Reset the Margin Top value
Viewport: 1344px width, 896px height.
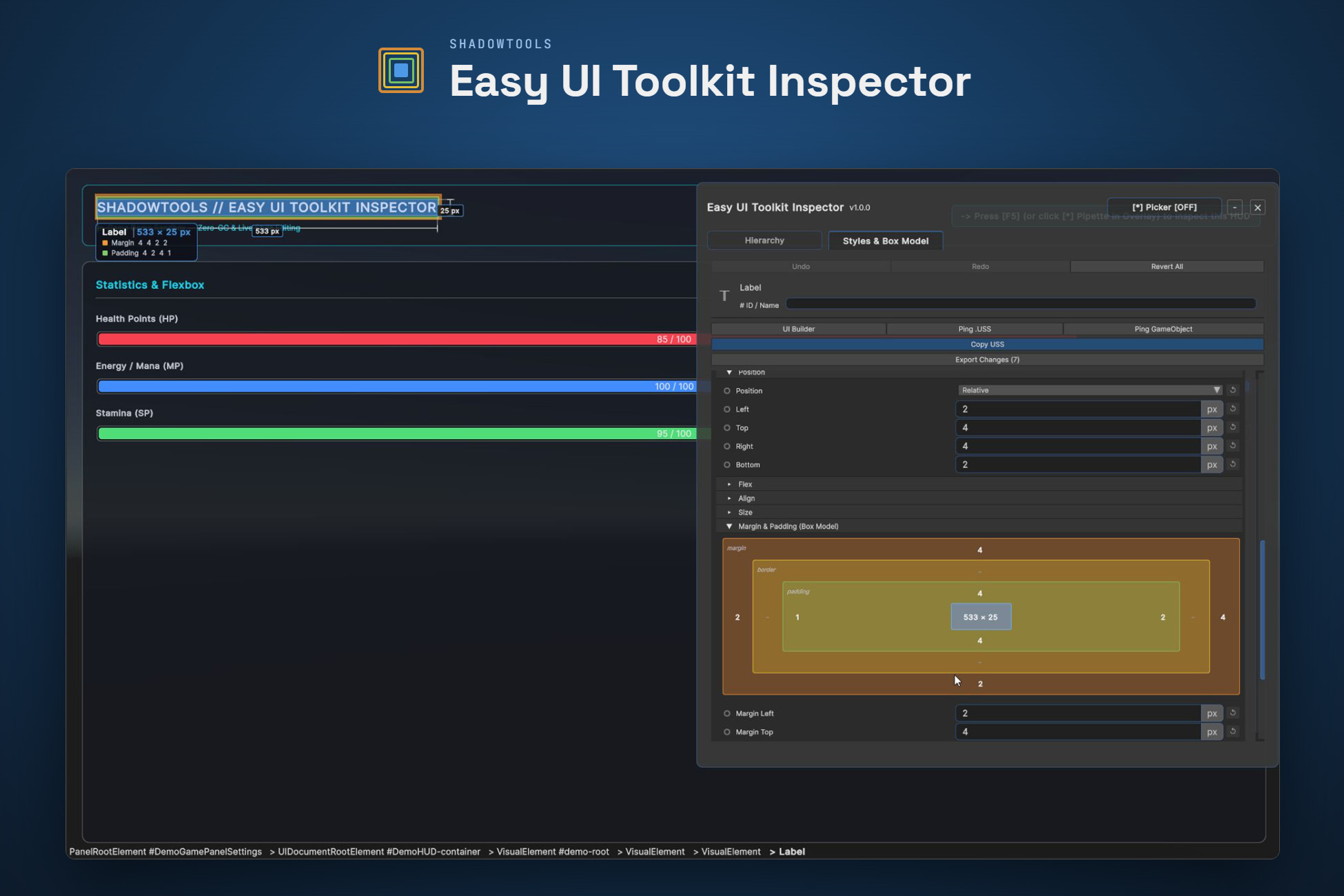1233,731
